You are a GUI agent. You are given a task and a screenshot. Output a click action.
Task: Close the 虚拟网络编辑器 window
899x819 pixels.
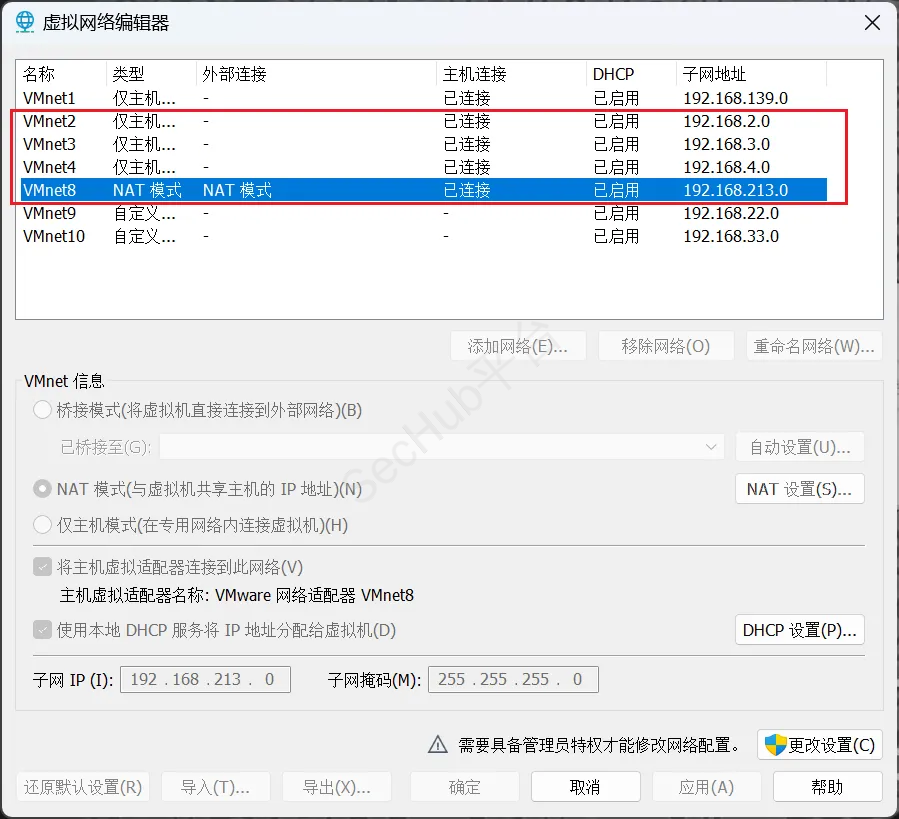click(x=872, y=23)
